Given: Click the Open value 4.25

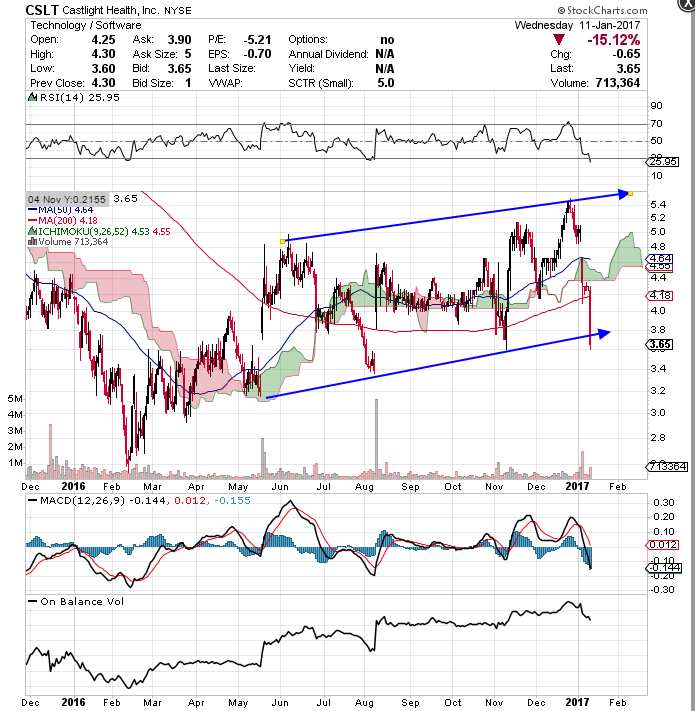Looking at the screenshot, I should 103,40.
